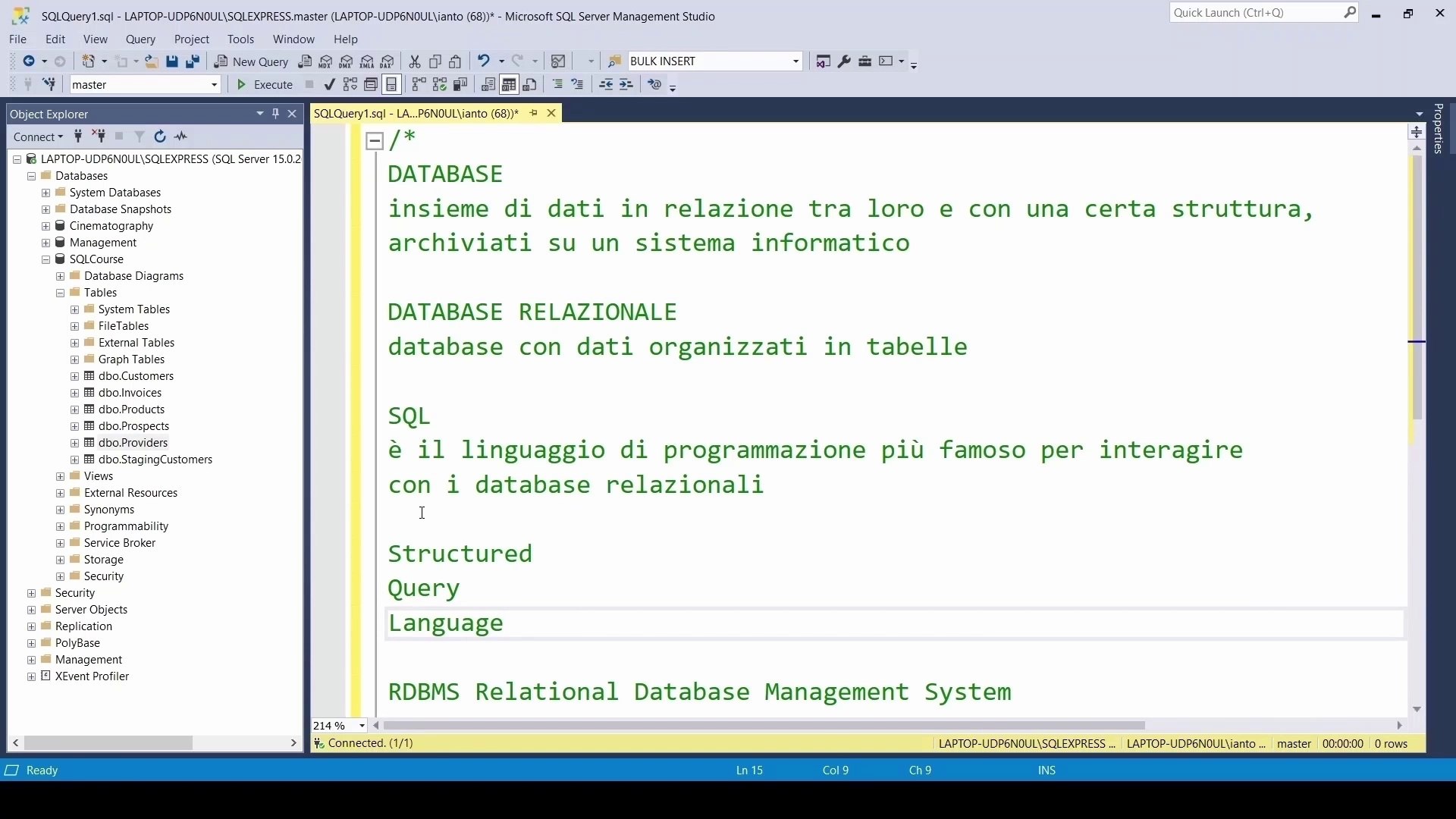
Task: Expand the dbo.Customers table node
Action: [x=74, y=376]
